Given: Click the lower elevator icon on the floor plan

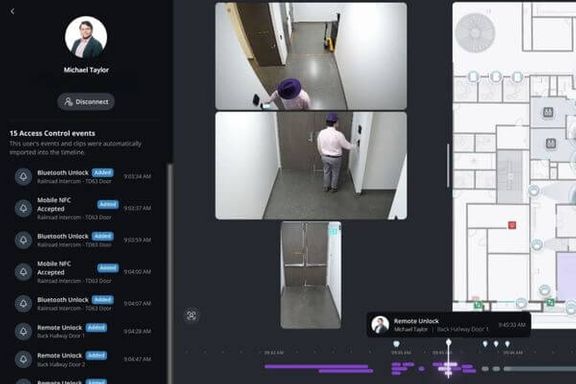Looking at the screenshot, I should pos(550,143).
